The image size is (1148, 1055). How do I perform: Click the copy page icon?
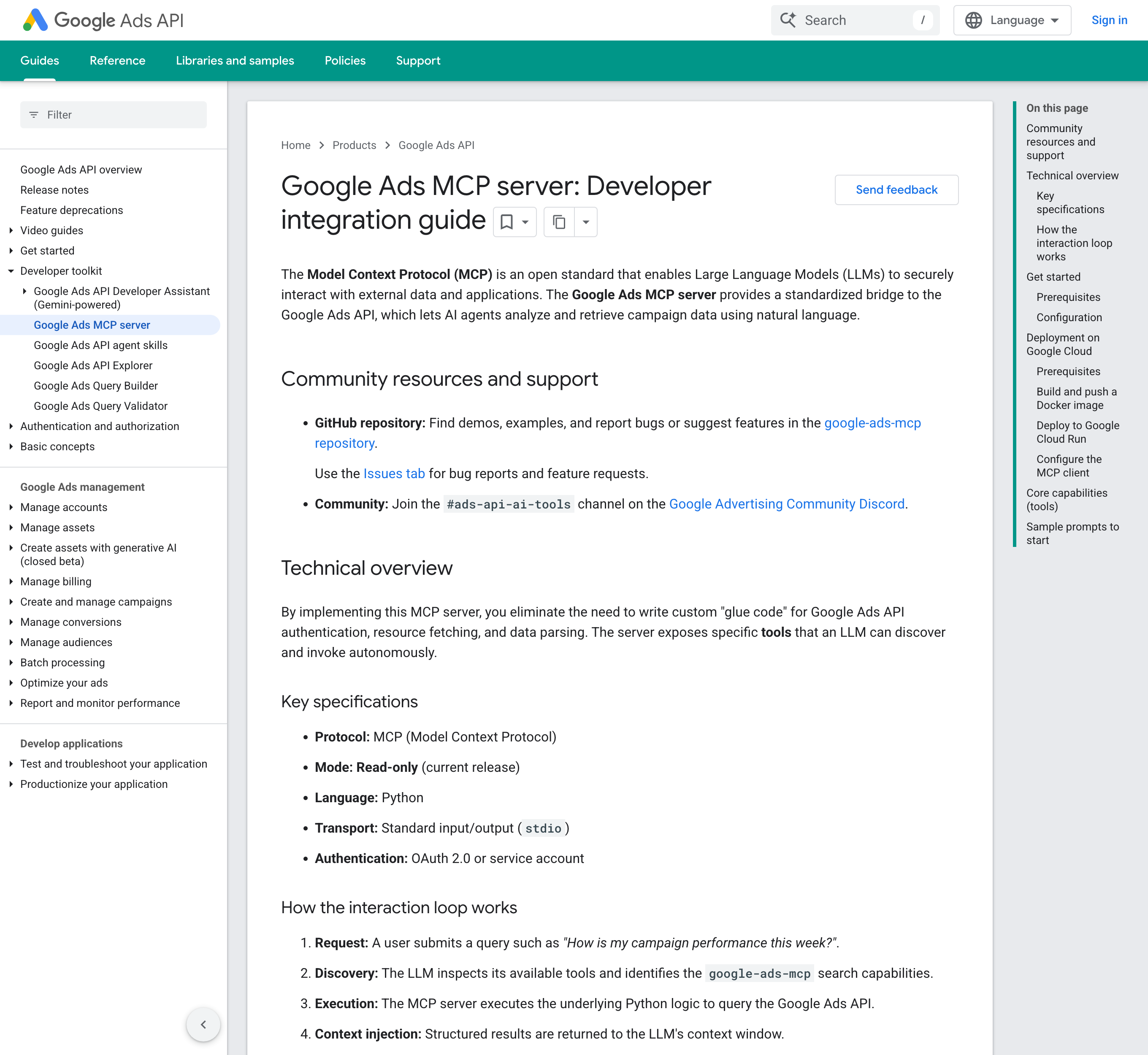pos(559,222)
